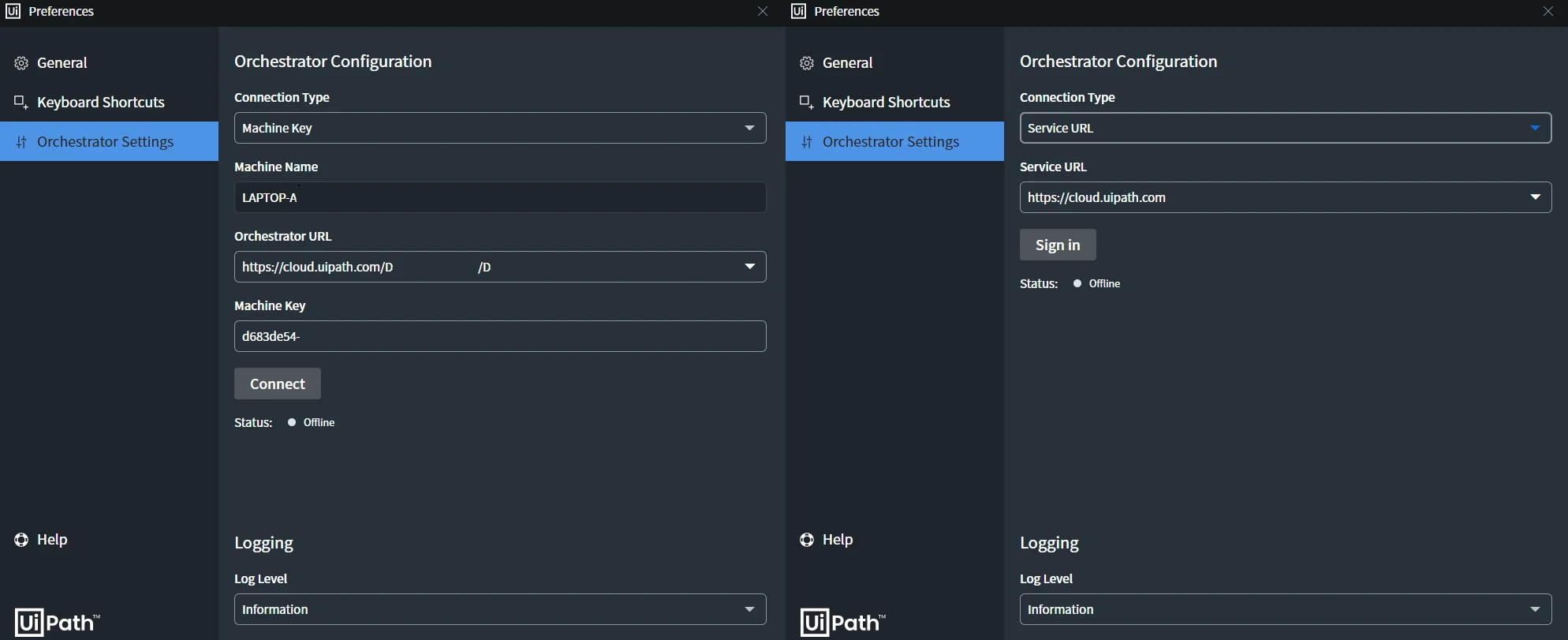This screenshot has width=1568, height=640.
Task: Open the Log Level dropdown in right window
Action: [1286, 609]
